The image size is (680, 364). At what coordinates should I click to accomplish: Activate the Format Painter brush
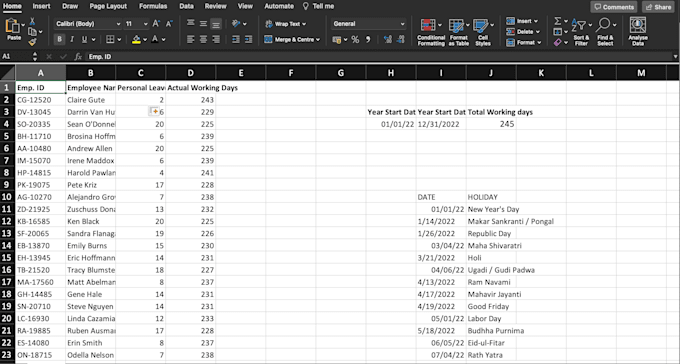click(x=32, y=42)
